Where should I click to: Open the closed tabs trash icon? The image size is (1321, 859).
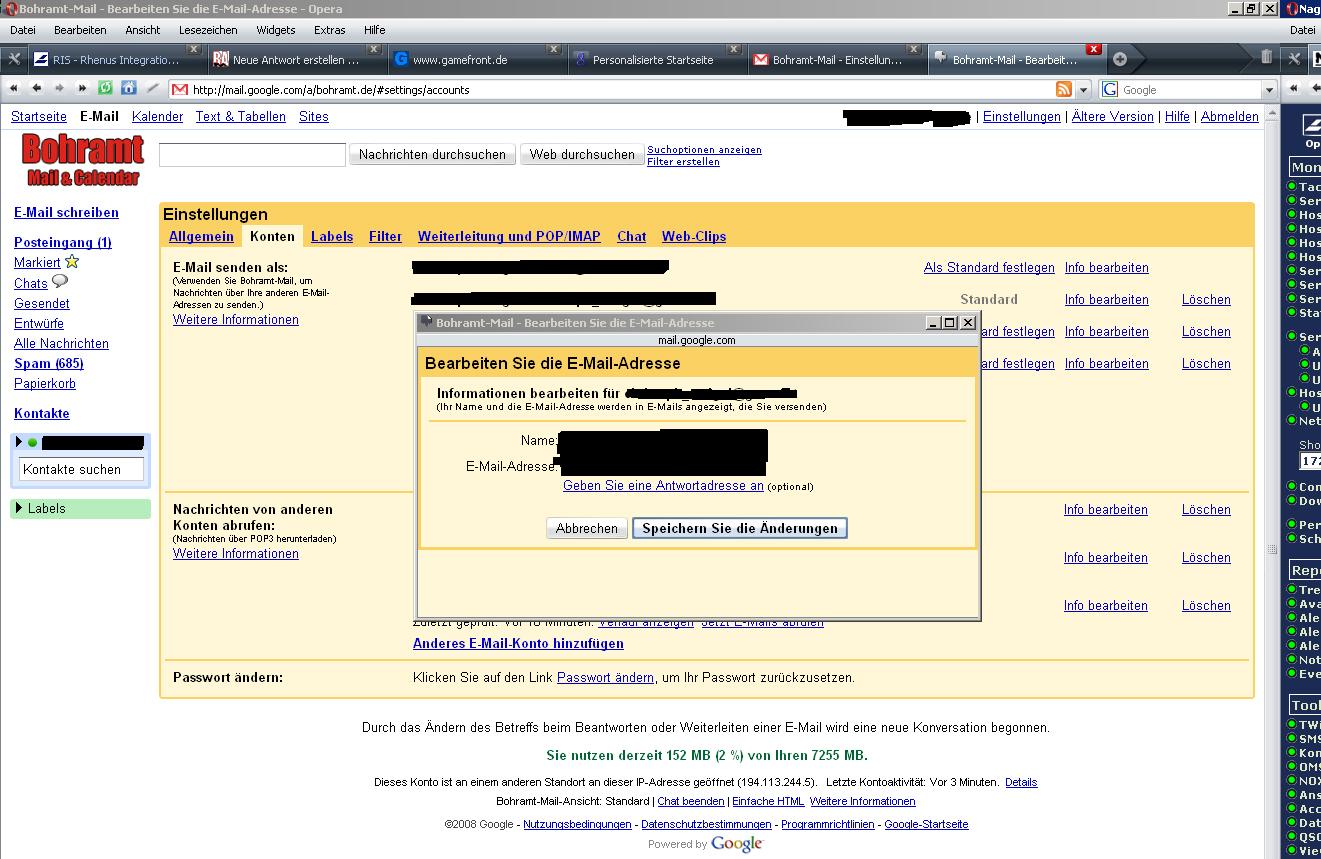tap(1266, 58)
